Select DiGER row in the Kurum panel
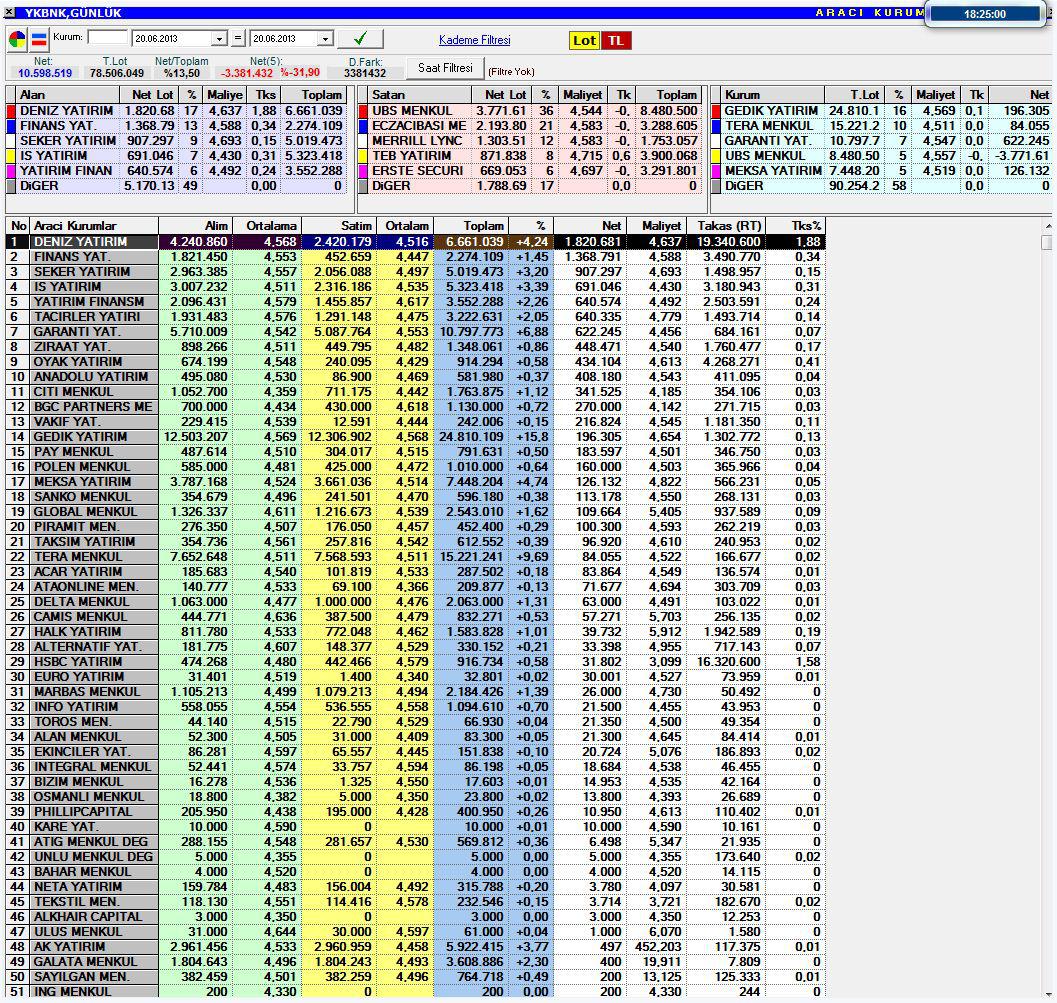This screenshot has width=1057, height=1003. coord(882,185)
